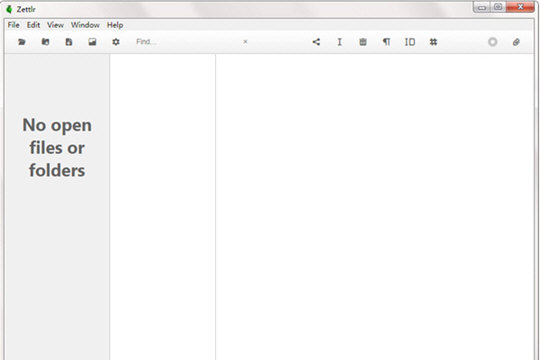Click into the Find search field
The image size is (540, 360).
(x=188, y=42)
